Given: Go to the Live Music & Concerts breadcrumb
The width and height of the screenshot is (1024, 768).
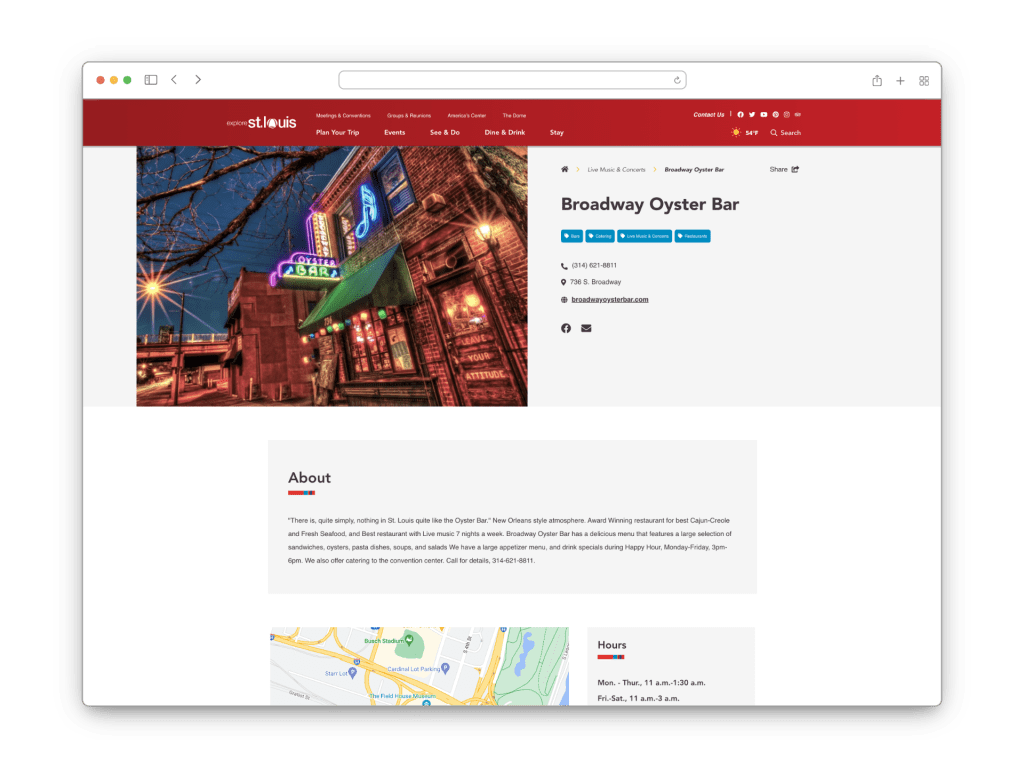Looking at the screenshot, I should (616, 169).
